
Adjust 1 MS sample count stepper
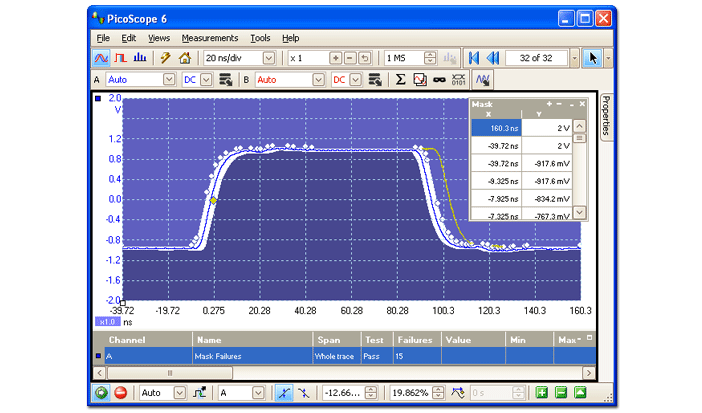(x=430, y=58)
